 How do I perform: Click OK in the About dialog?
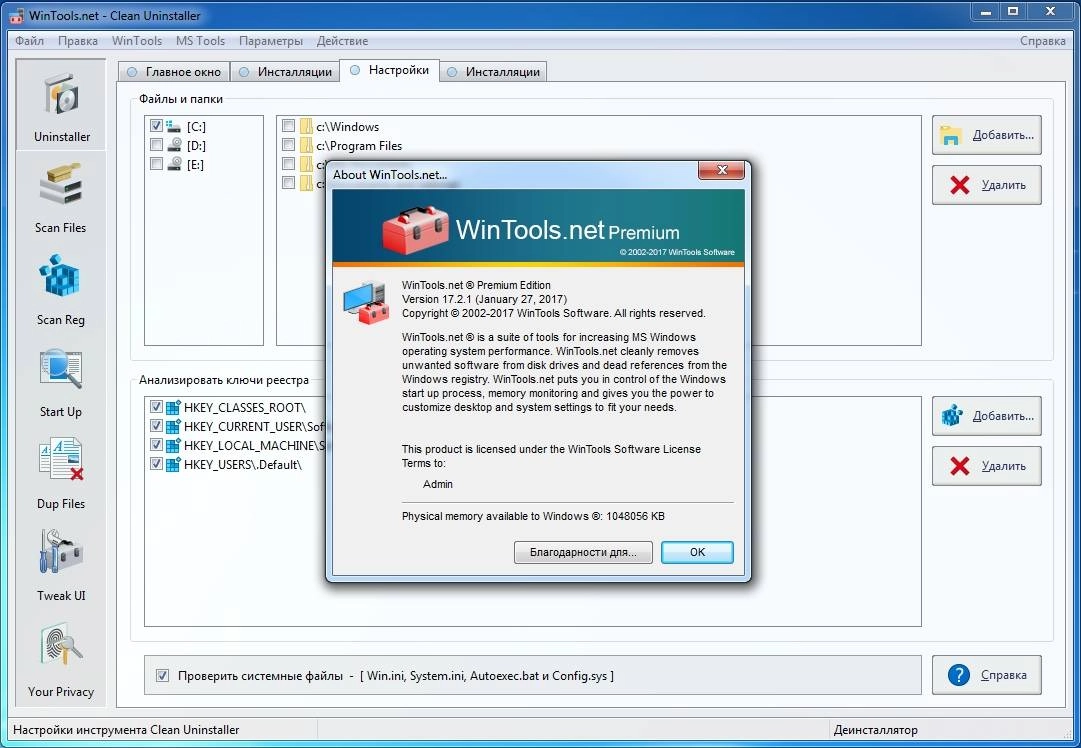pos(697,552)
